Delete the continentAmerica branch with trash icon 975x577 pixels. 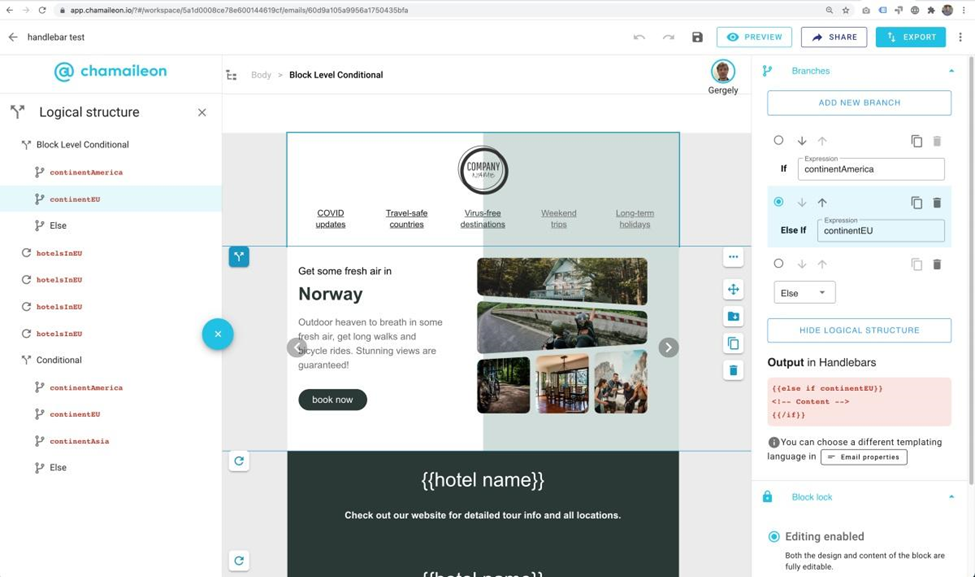[937, 141]
